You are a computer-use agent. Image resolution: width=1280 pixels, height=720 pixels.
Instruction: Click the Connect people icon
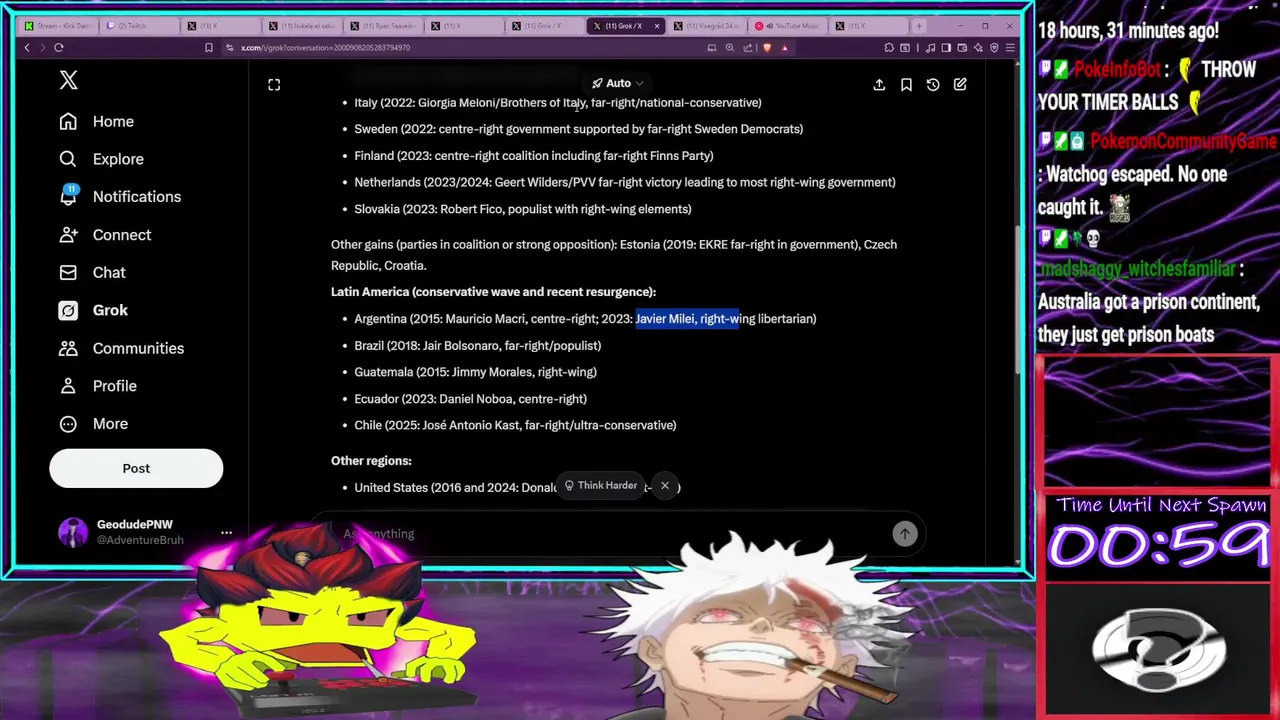click(68, 235)
